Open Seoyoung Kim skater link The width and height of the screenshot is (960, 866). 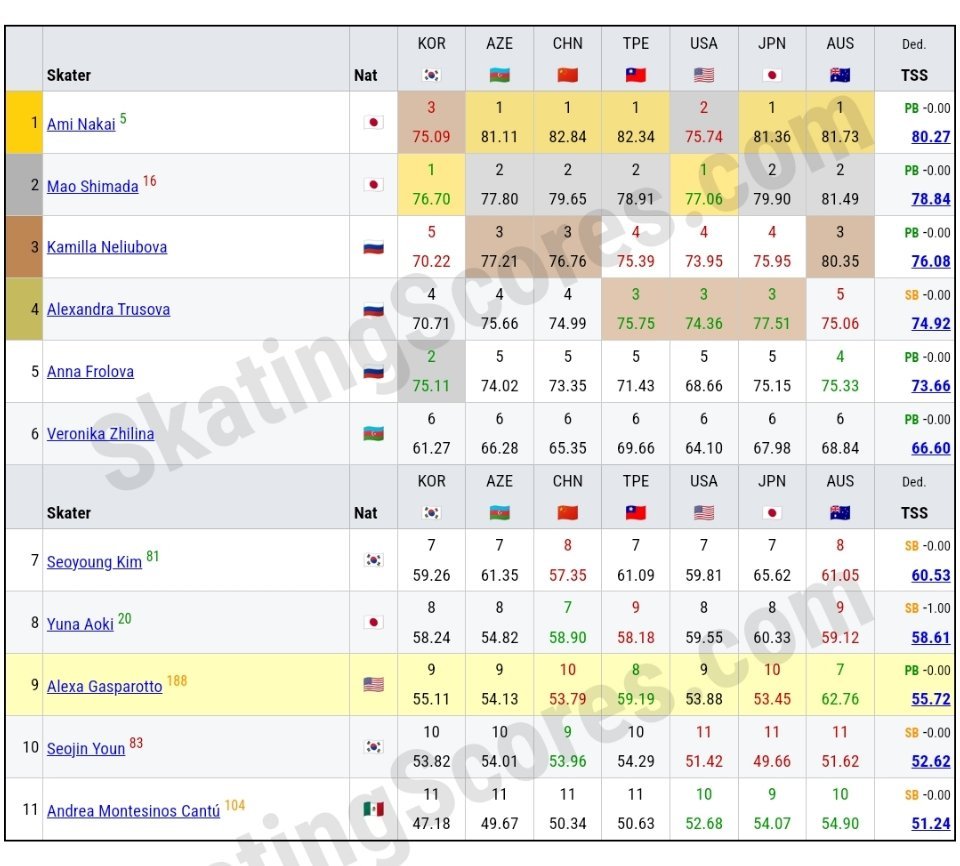(x=94, y=562)
